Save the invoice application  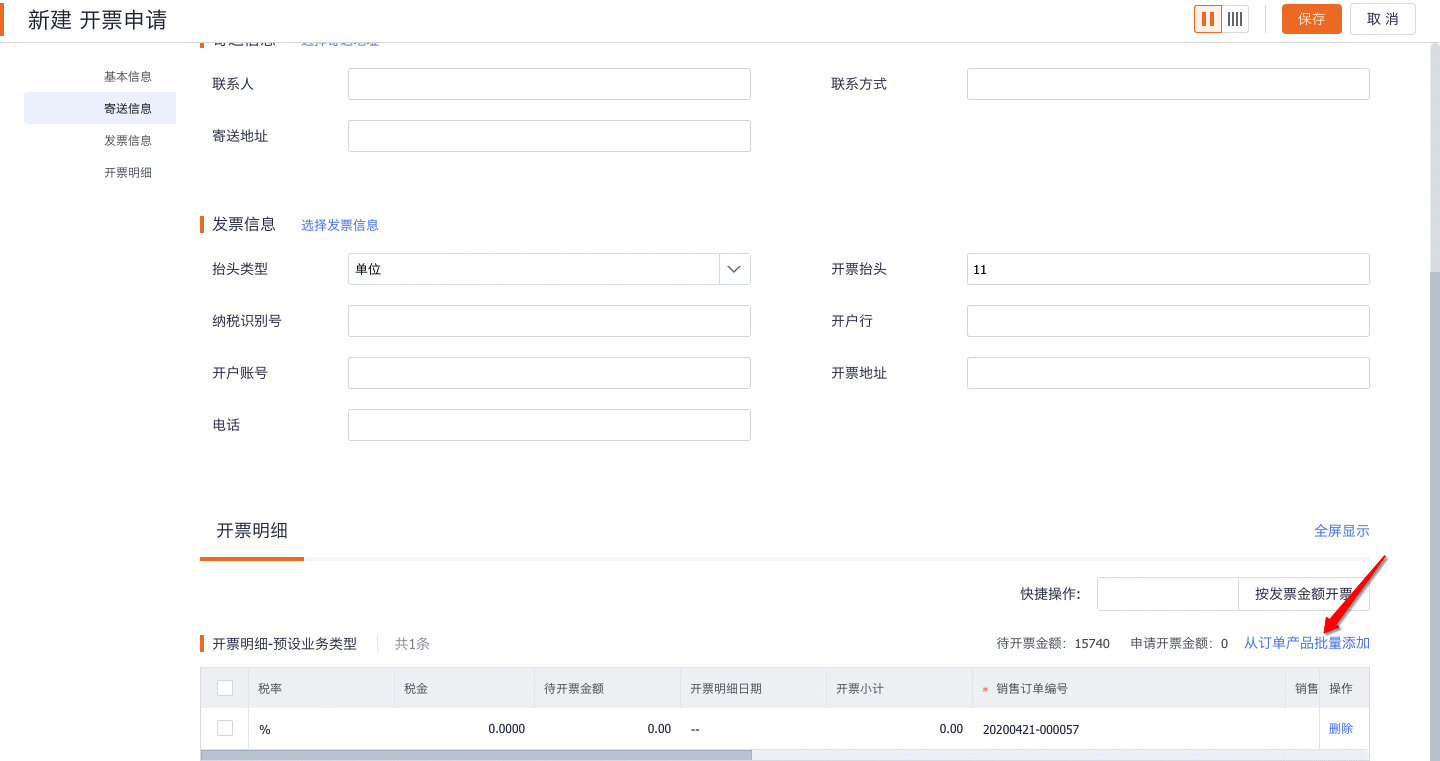coord(1312,19)
